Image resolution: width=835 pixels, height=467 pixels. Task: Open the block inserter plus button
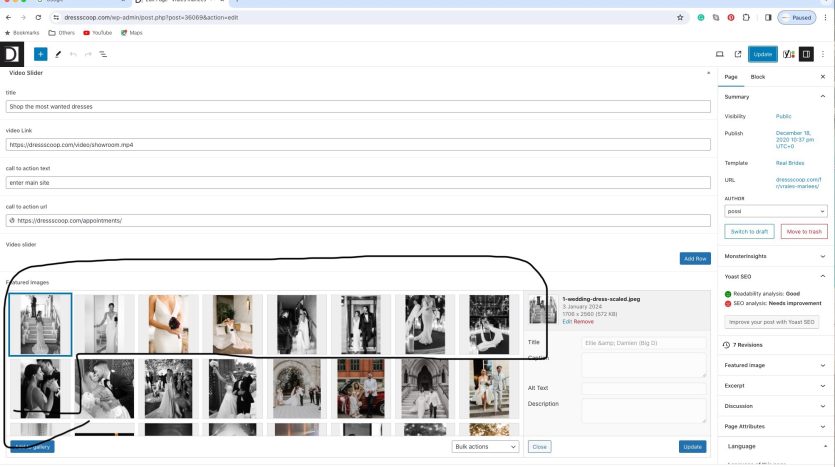[x=40, y=54]
